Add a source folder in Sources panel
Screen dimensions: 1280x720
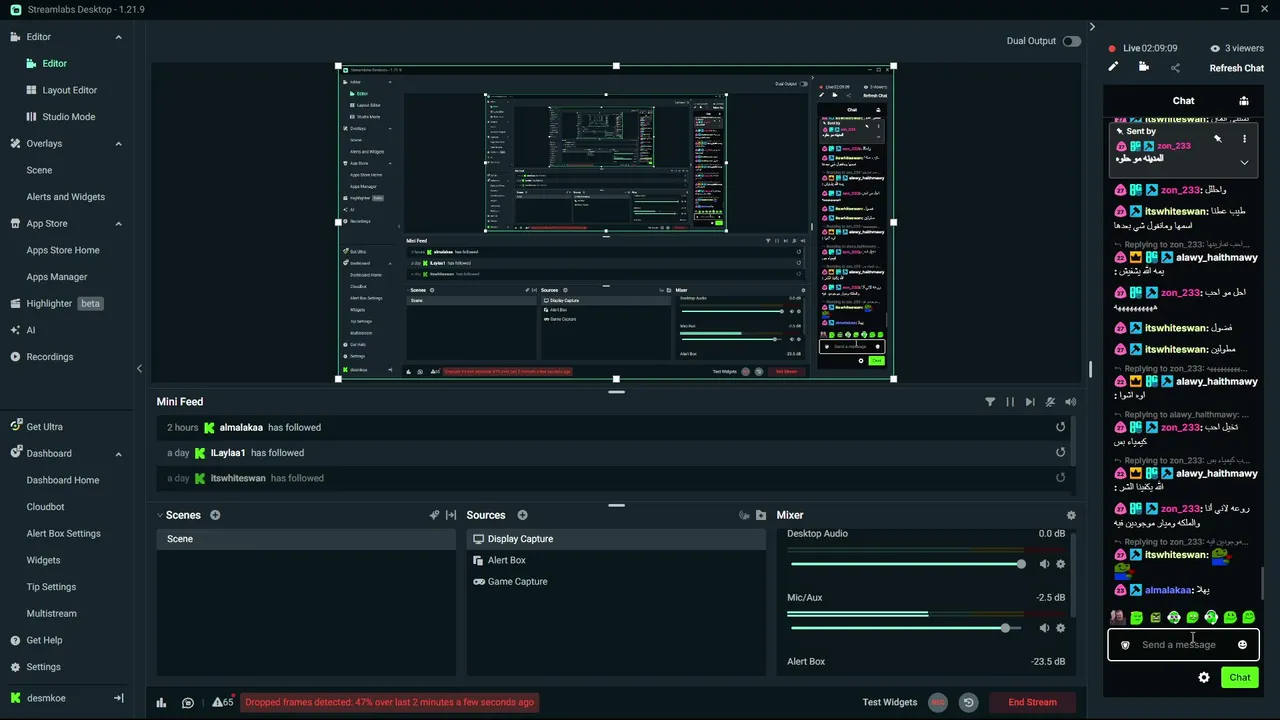pyautogui.click(x=761, y=515)
